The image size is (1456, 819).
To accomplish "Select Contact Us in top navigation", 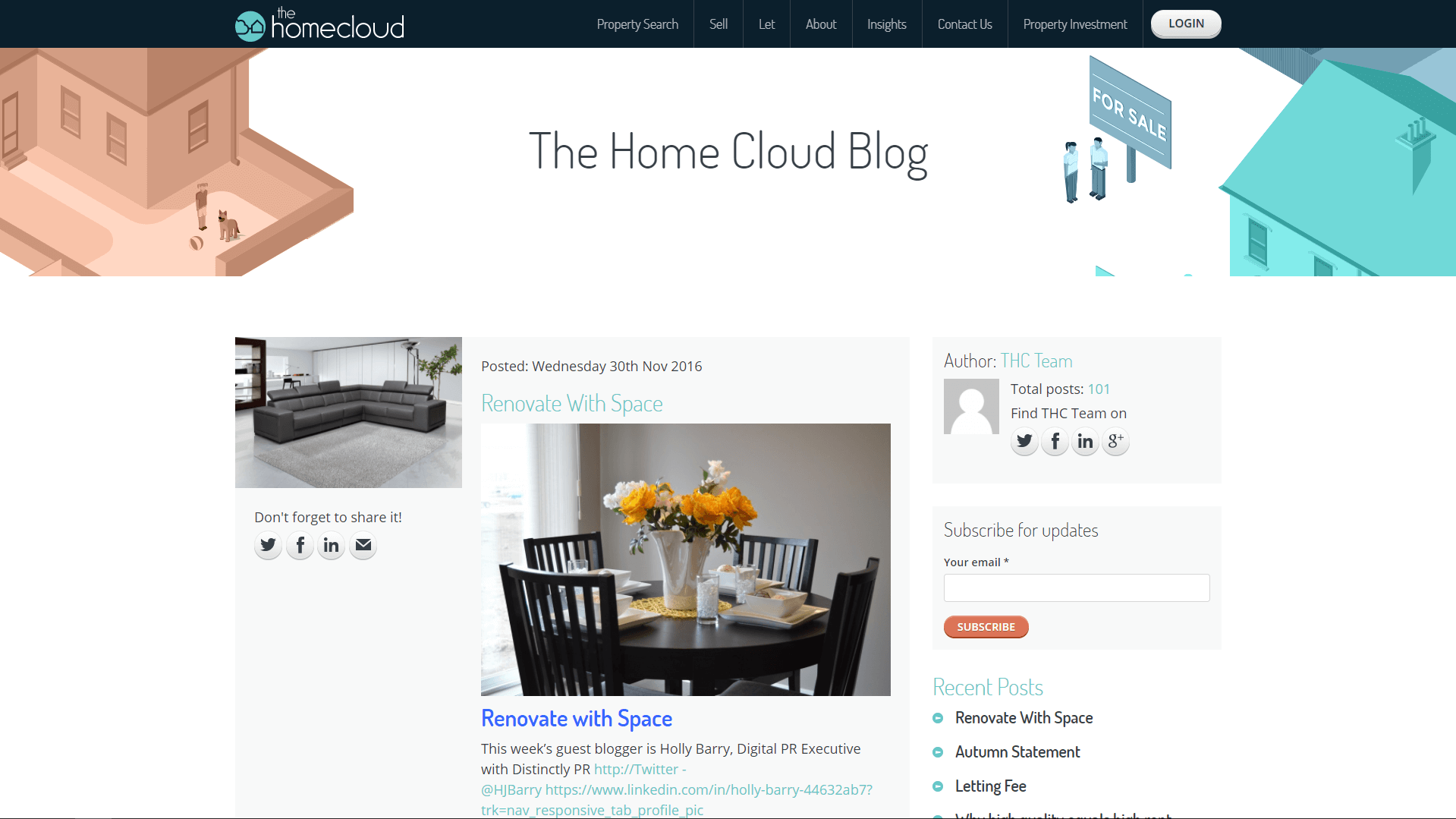I will click(964, 24).
